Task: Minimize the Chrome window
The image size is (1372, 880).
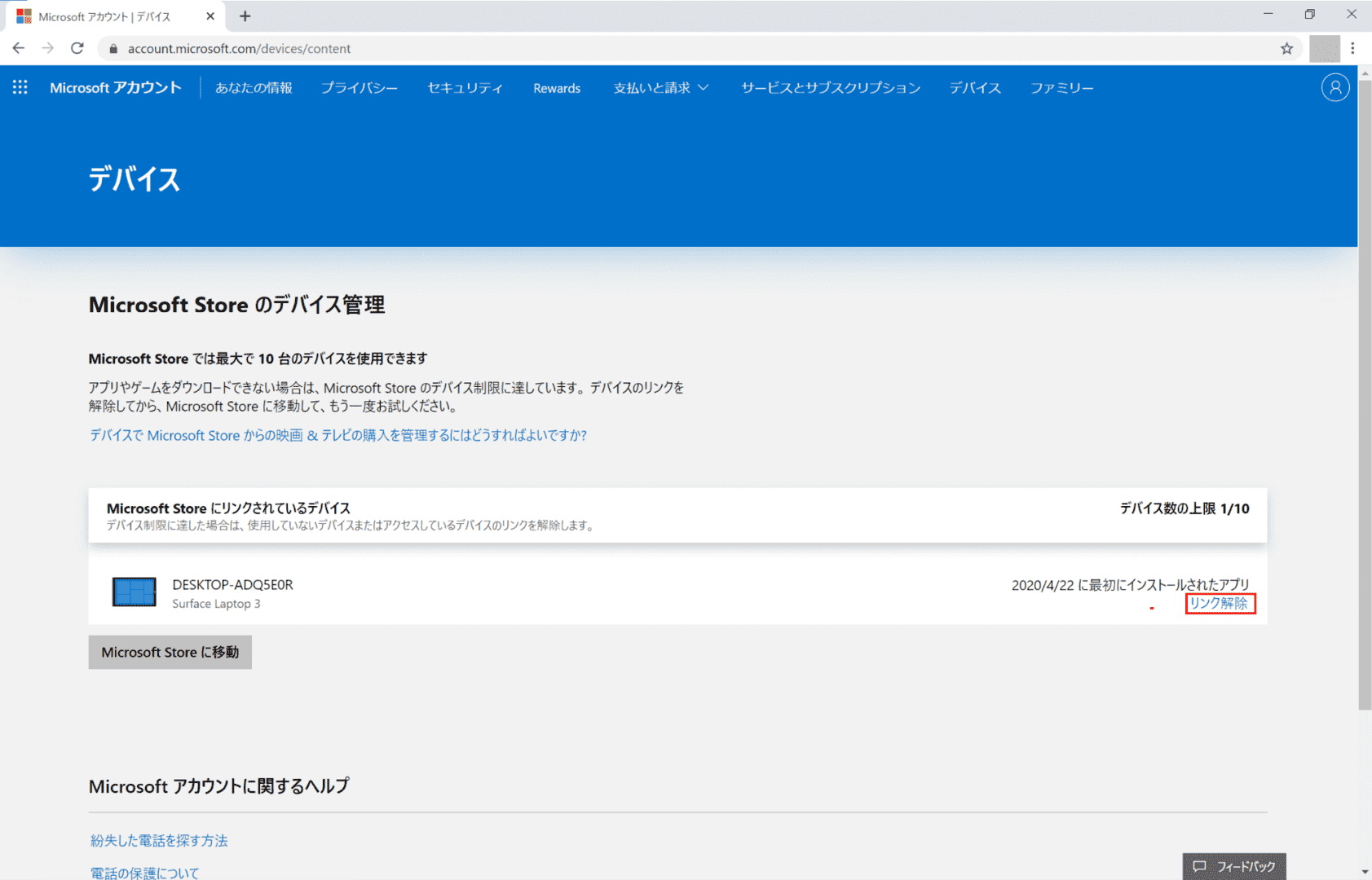Action: (1268, 14)
